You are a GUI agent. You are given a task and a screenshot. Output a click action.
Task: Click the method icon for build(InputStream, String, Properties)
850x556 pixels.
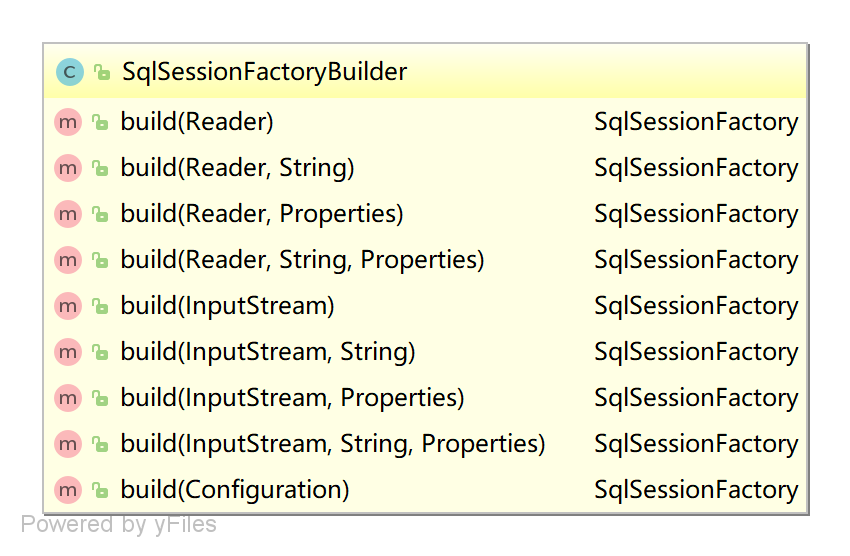[x=68, y=444]
